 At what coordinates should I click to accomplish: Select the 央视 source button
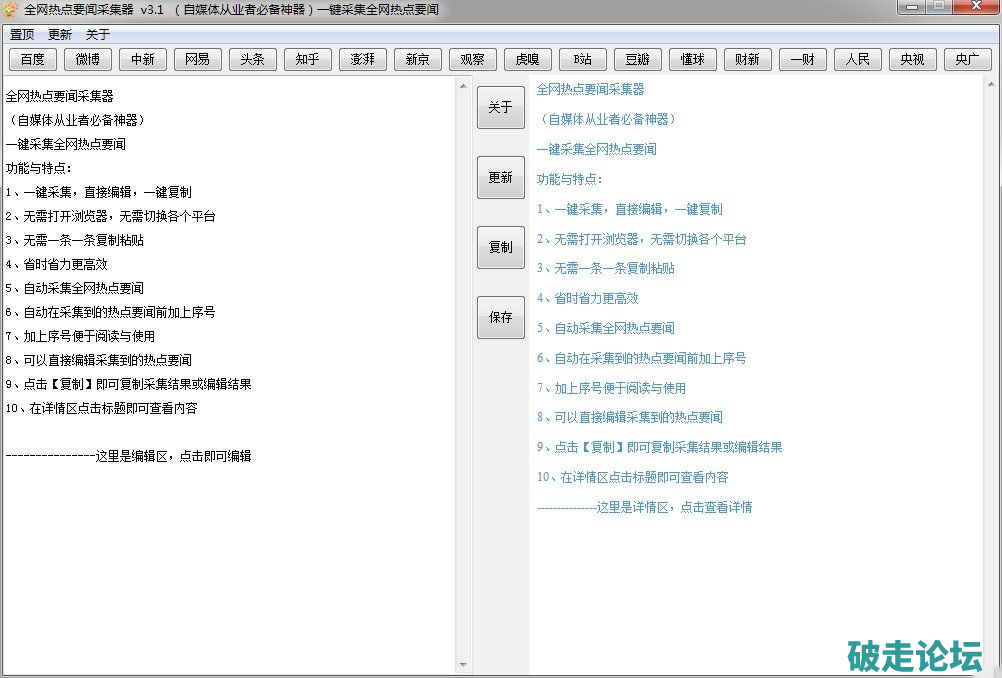pos(912,59)
